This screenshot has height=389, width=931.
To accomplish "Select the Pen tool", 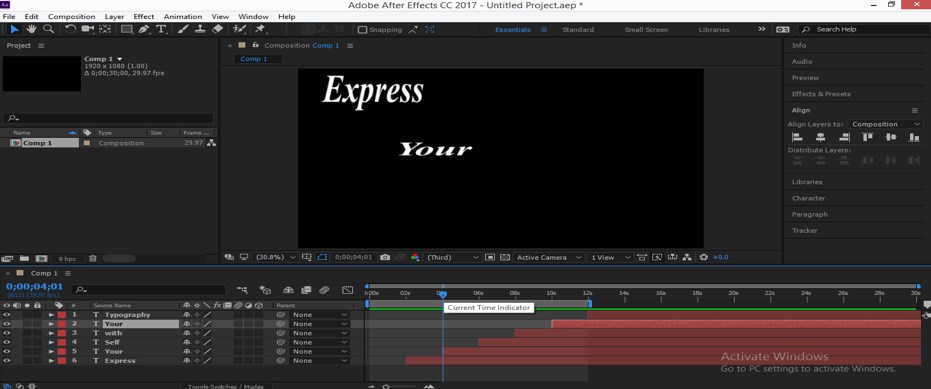I will [x=144, y=29].
